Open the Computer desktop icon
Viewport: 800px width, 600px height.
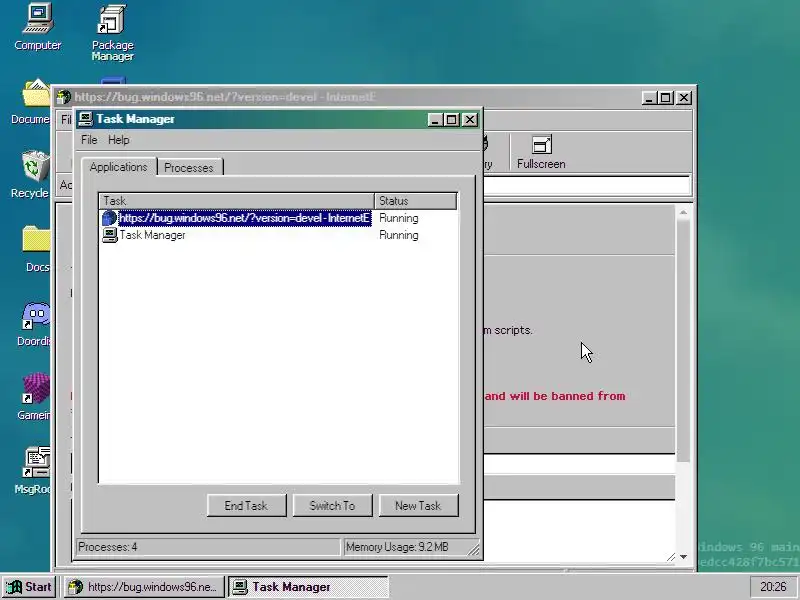pyautogui.click(x=38, y=27)
